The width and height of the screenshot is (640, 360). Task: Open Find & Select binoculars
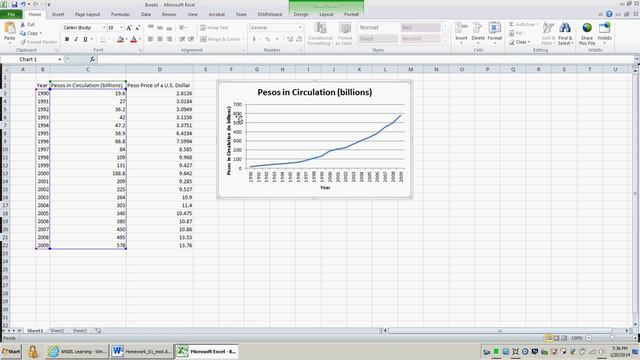coord(565,33)
